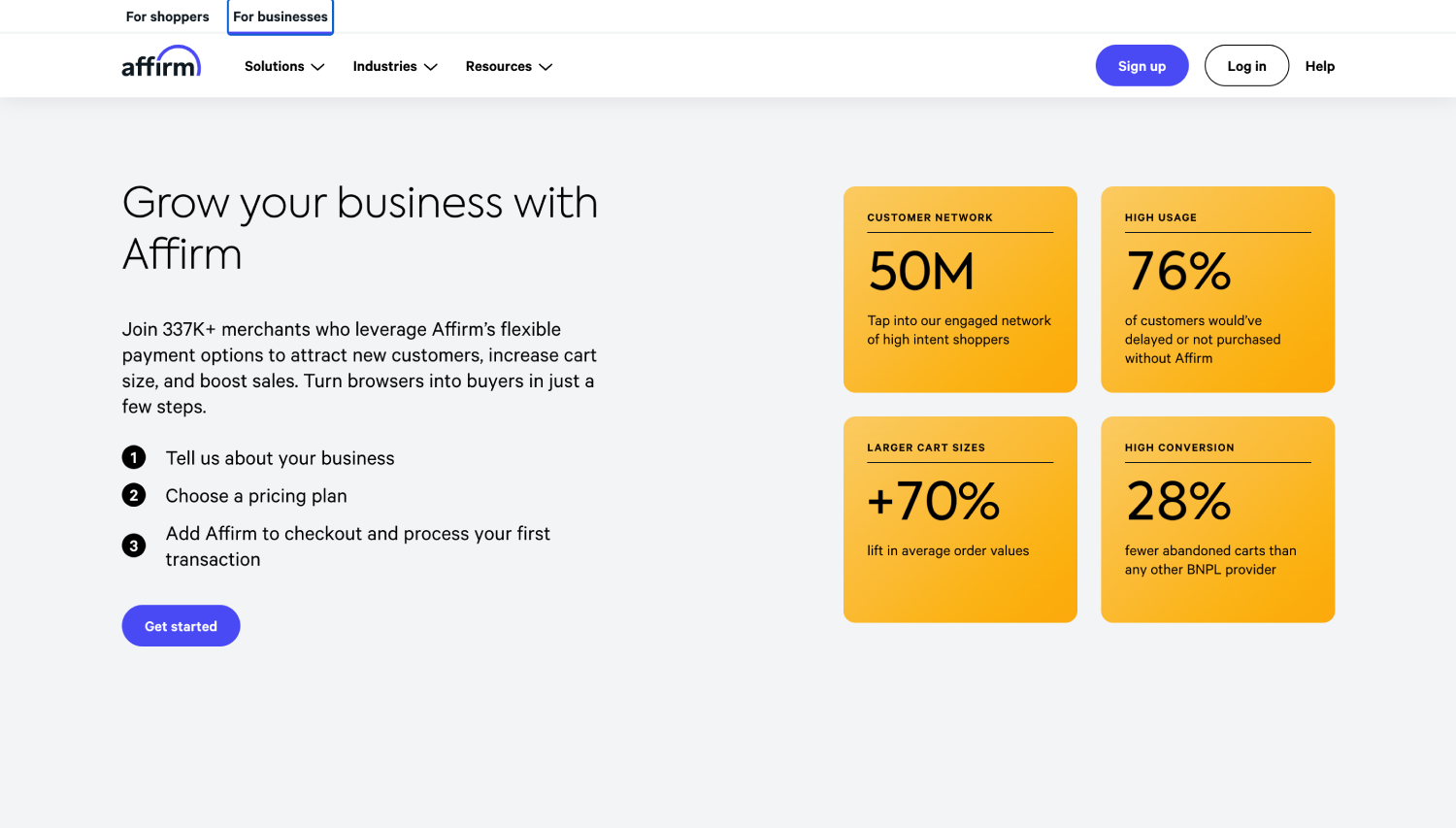Click the Get started button
The image size is (1456, 828).
click(181, 626)
